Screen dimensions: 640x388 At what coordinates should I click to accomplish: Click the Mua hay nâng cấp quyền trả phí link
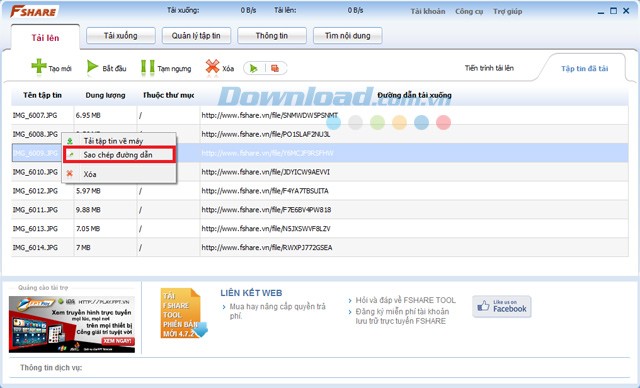[x=278, y=311]
